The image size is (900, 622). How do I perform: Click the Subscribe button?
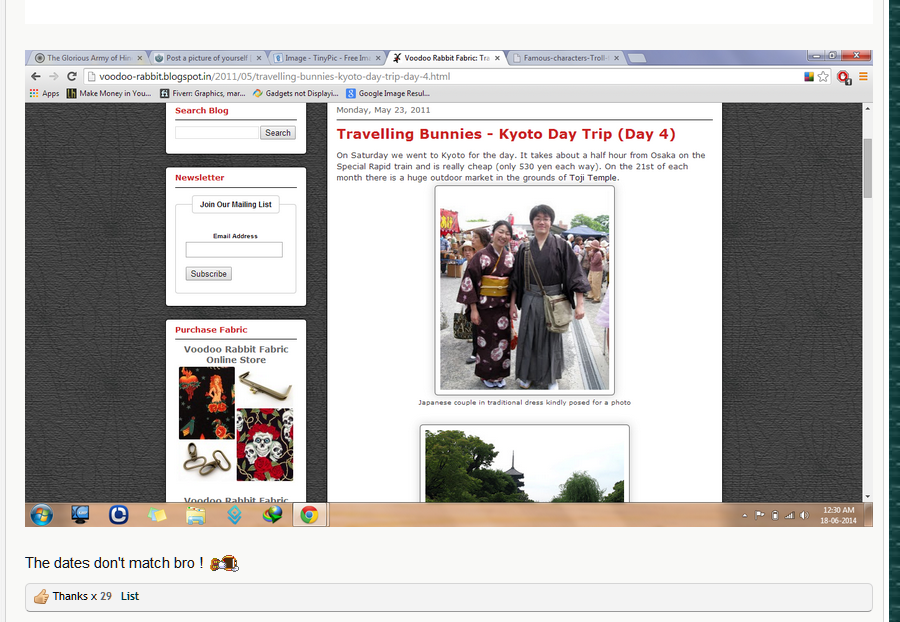coord(208,274)
